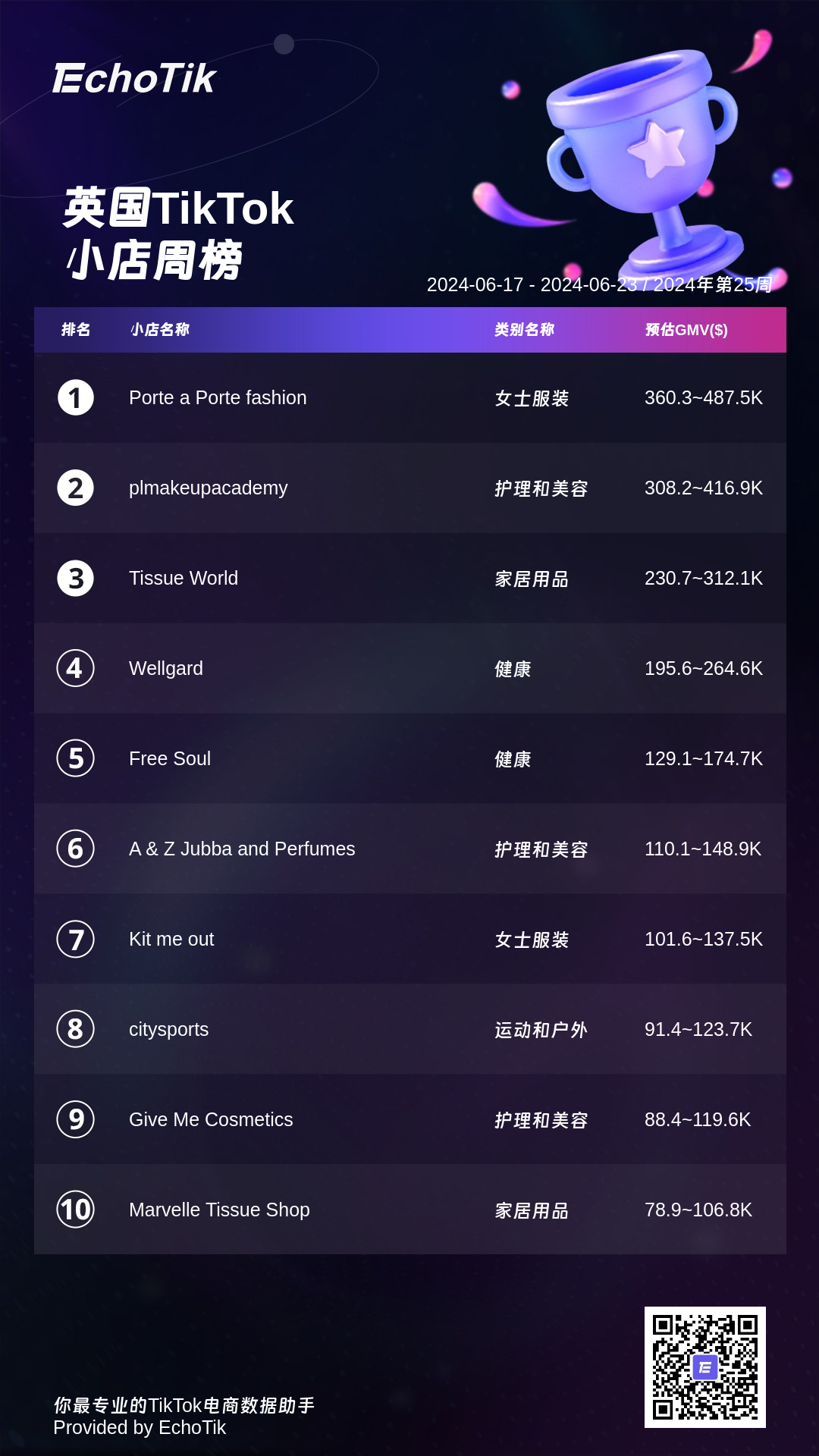819x1456 pixels.
Task: Click the 类别名称 column header
Action: coord(524,330)
